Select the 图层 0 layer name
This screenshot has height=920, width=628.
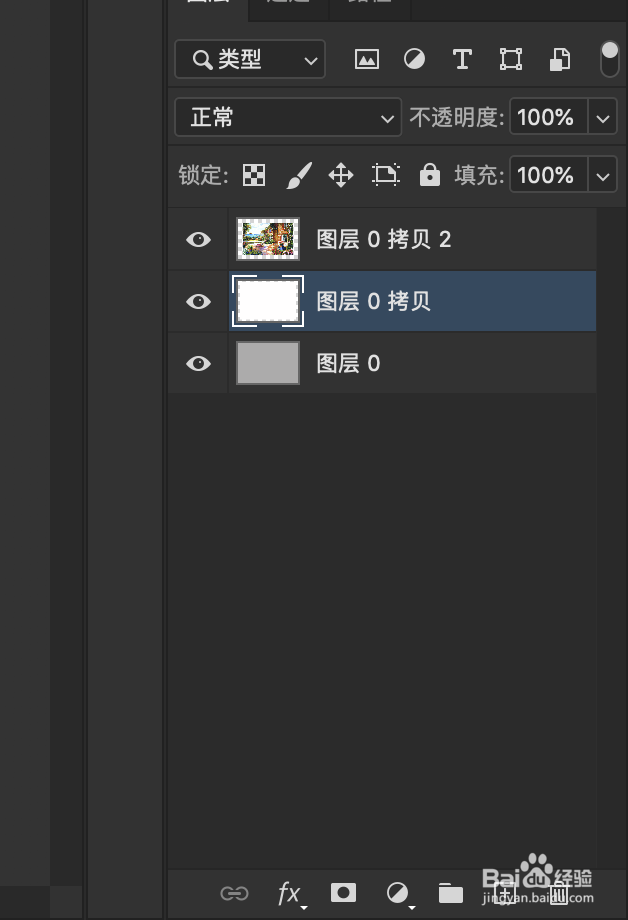[x=349, y=363]
